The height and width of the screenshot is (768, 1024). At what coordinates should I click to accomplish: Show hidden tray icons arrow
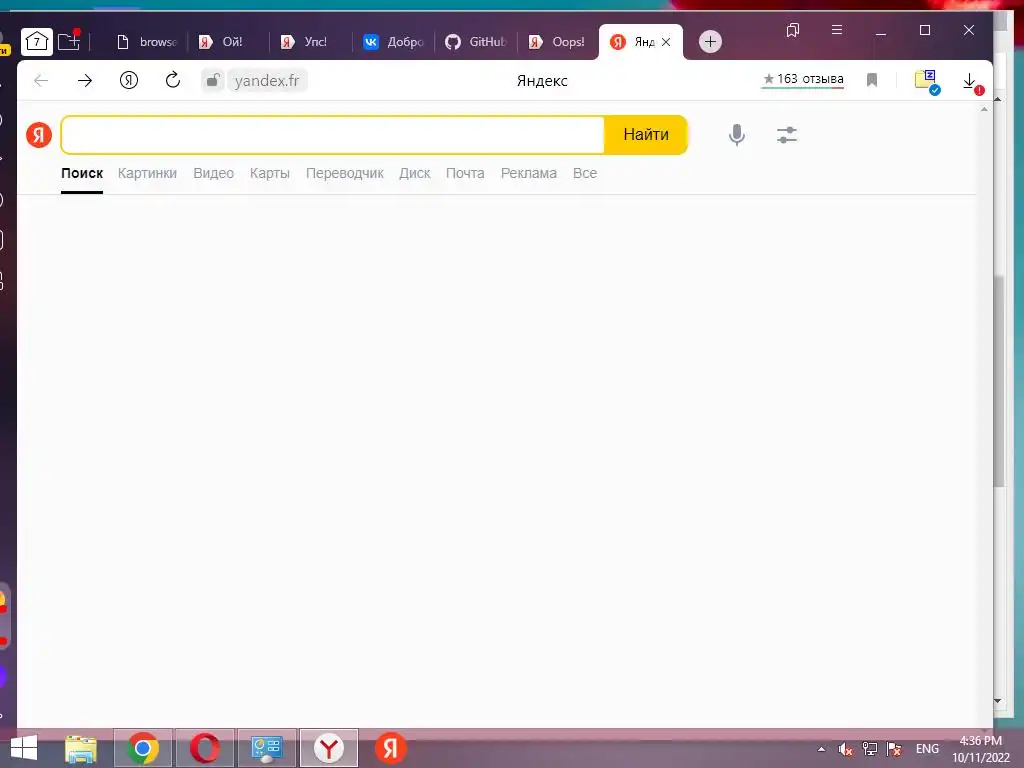(821, 749)
